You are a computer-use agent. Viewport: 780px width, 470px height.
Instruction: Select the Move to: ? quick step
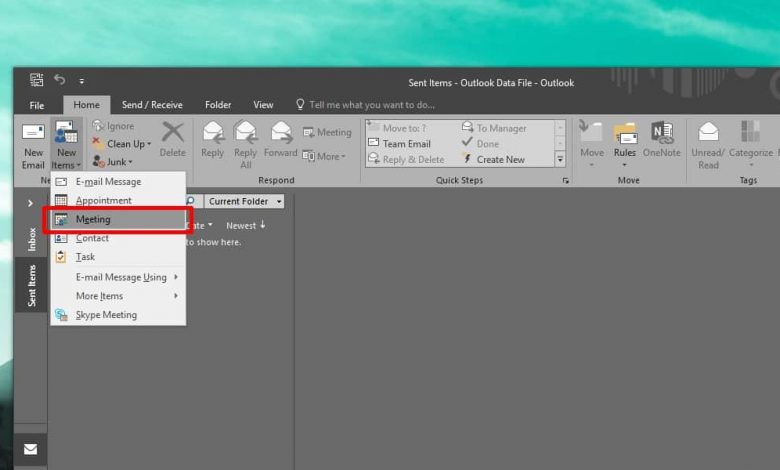[x=398, y=128]
